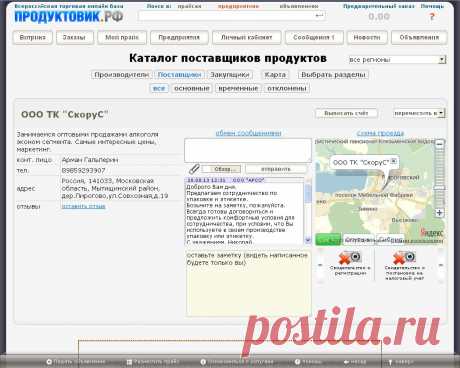This screenshot has width=460, height=368.
Task: Open the 'схема проезда' link
Action: click(x=380, y=133)
